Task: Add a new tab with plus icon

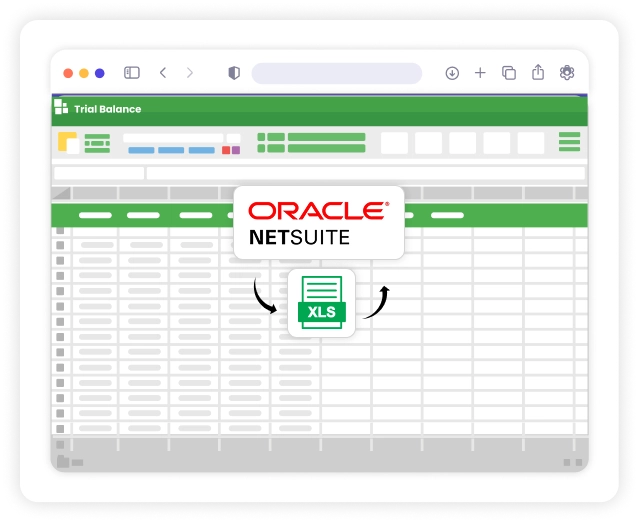Action: [480, 73]
